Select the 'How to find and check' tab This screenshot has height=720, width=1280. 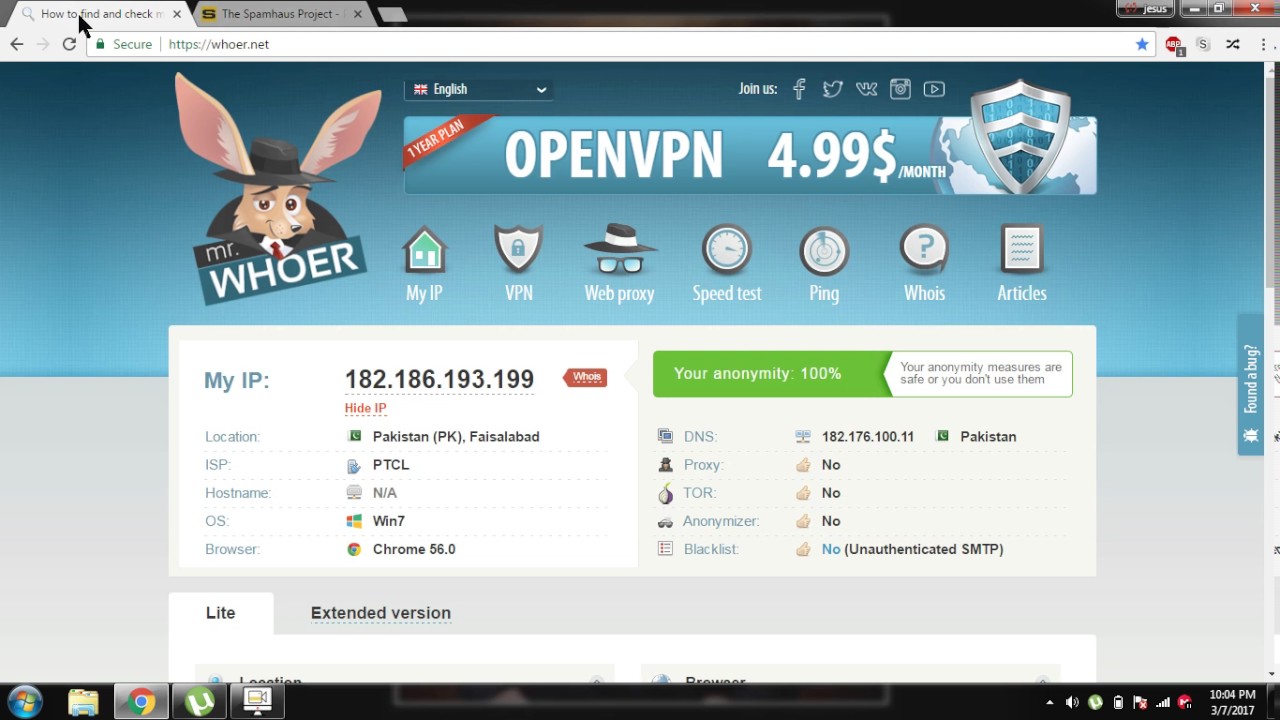pos(100,14)
